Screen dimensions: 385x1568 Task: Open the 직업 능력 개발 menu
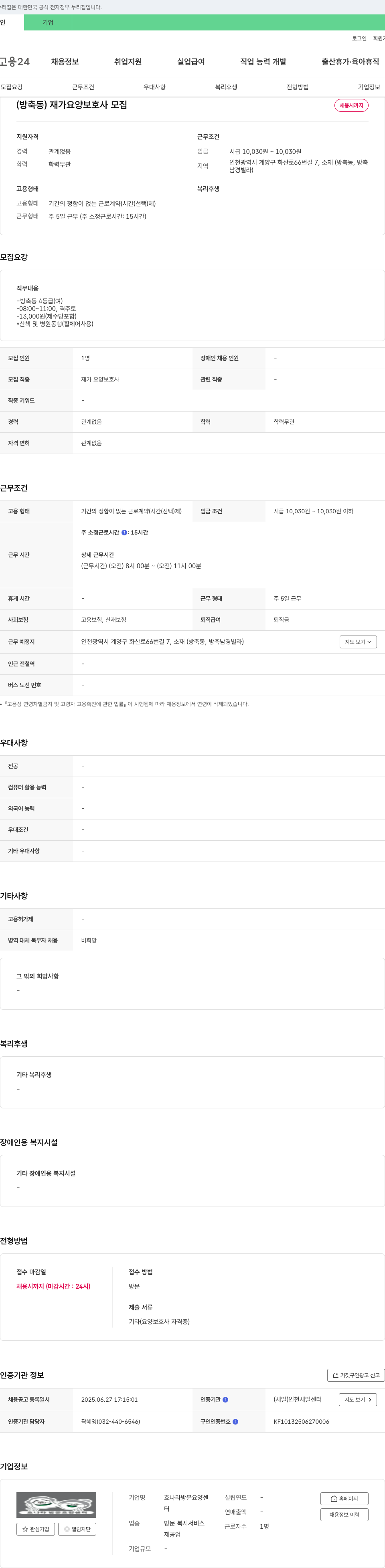(263, 61)
